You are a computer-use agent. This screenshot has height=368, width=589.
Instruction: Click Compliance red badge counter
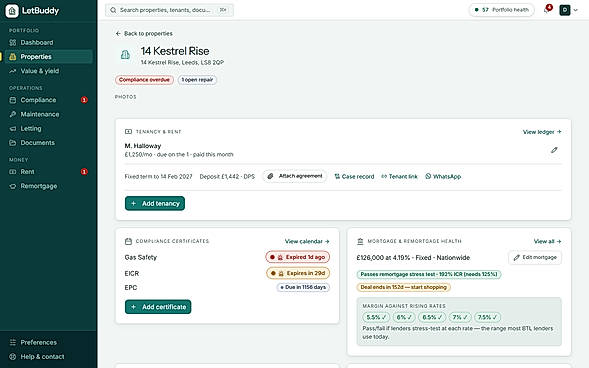[x=84, y=100]
